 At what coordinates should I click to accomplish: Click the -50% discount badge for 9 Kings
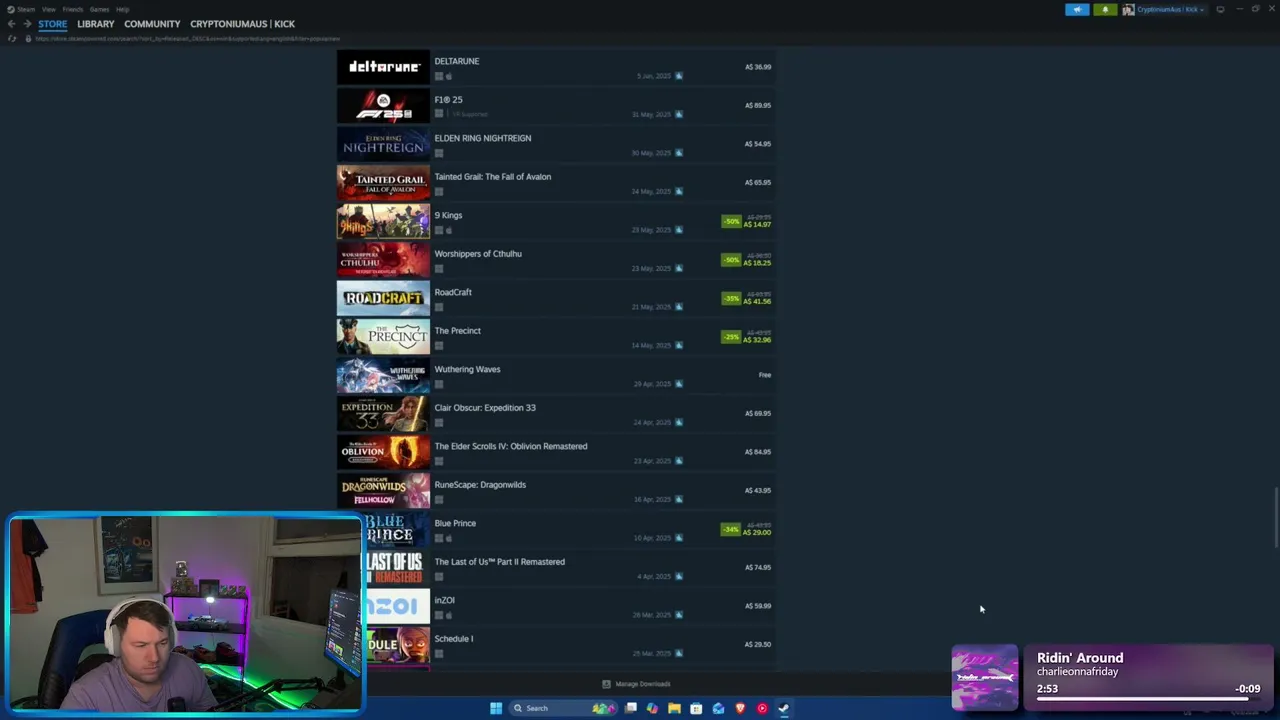tap(732, 221)
